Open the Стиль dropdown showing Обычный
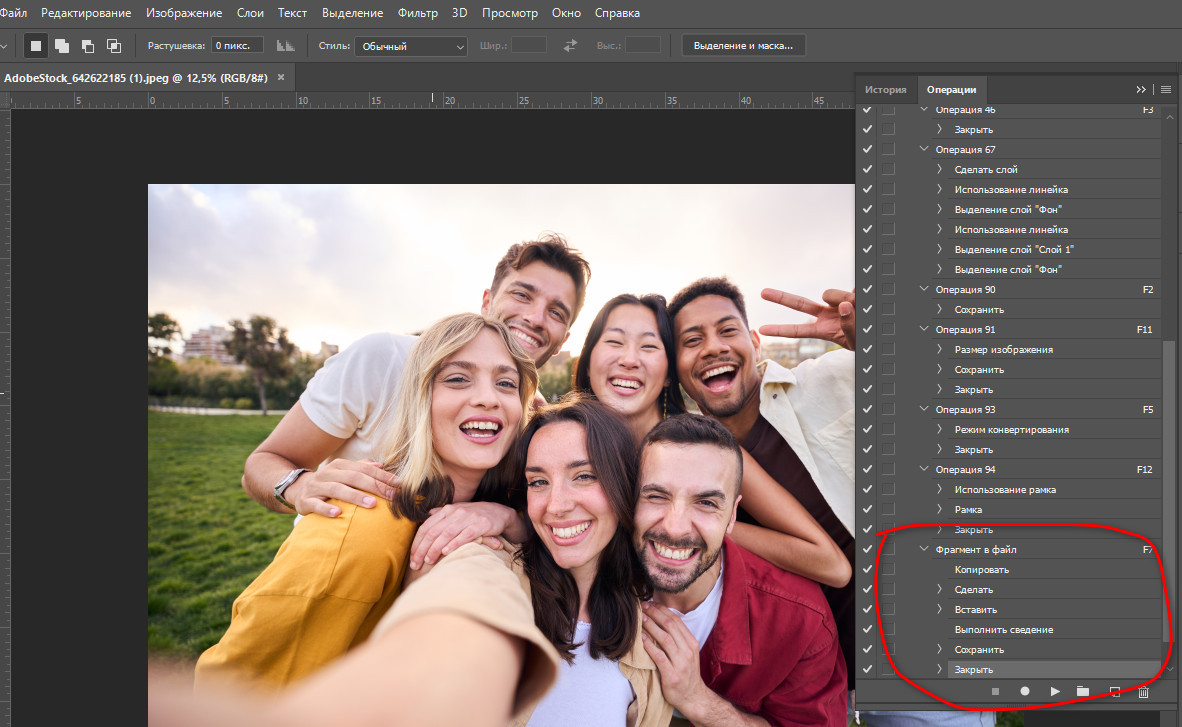The width and height of the screenshot is (1182, 727). coord(411,46)
